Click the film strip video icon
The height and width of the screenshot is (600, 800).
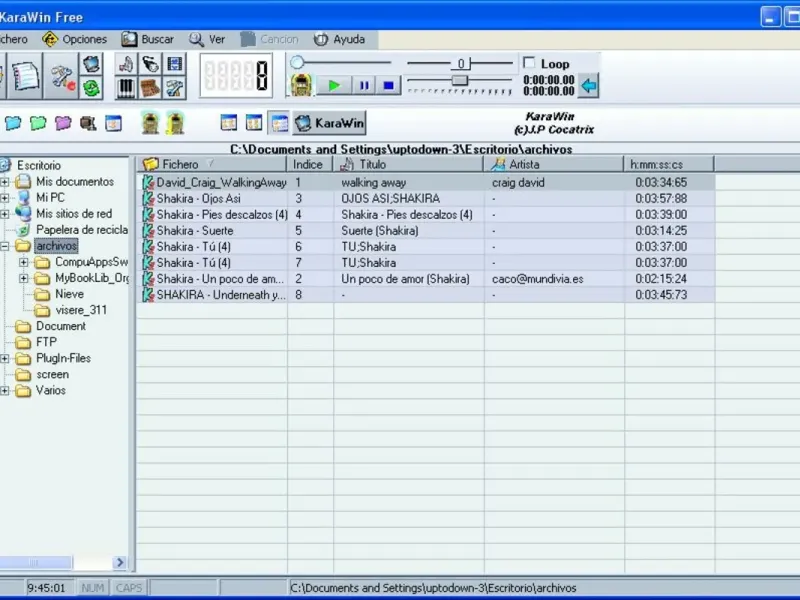(174, 64)
